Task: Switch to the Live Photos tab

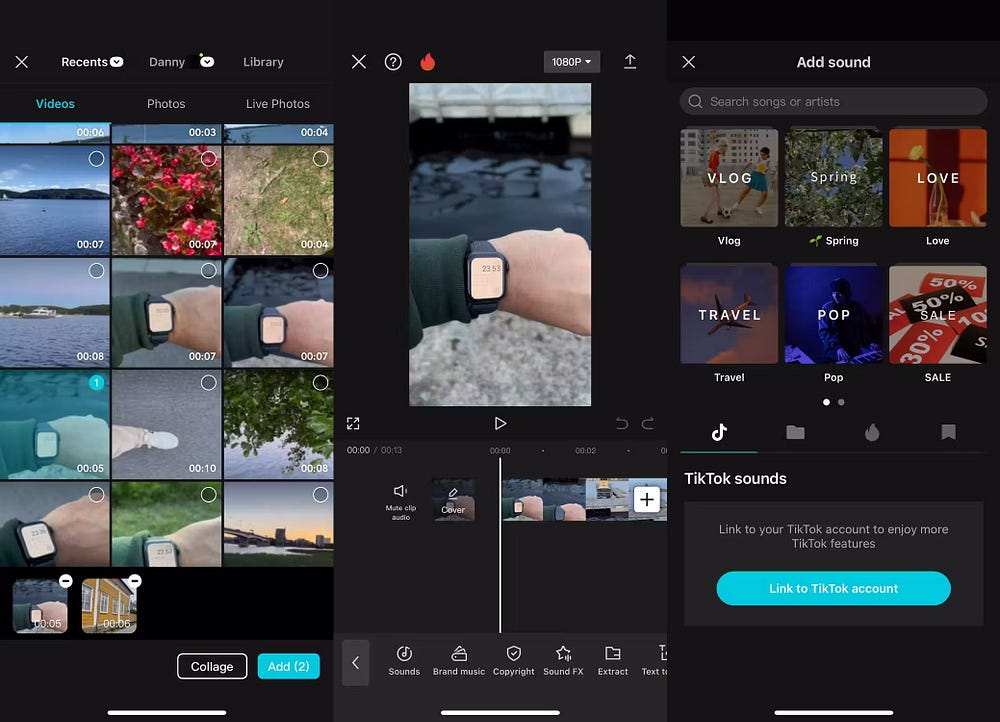Action: coord(278,104)
